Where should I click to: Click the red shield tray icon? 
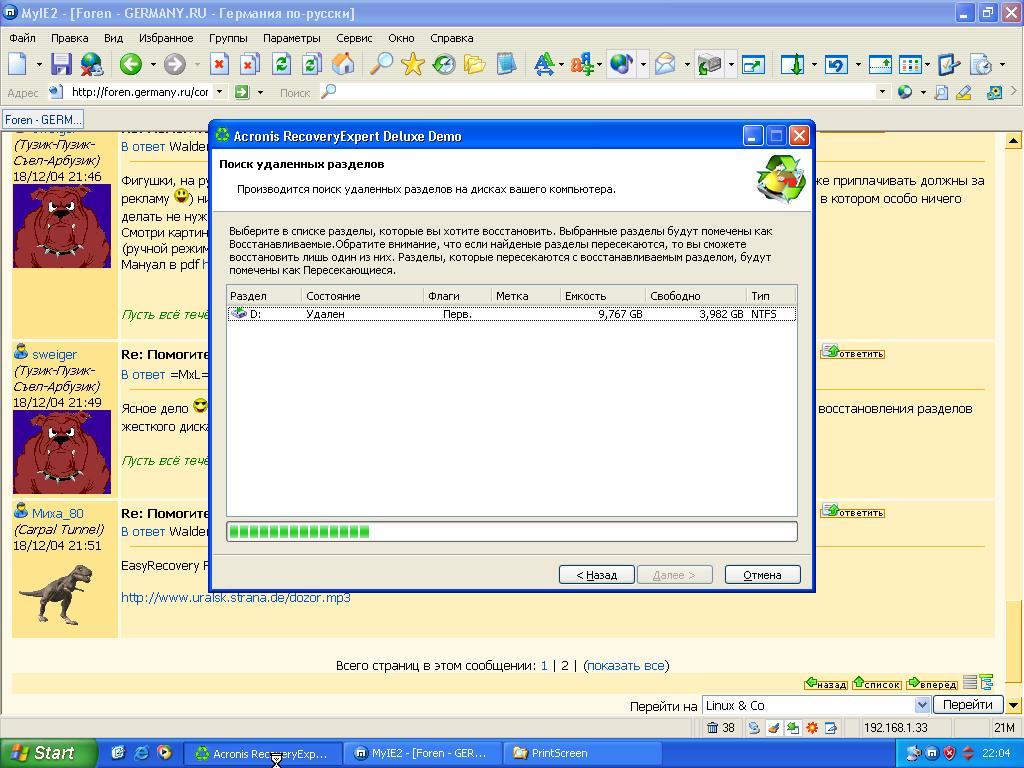click(950, 753)
